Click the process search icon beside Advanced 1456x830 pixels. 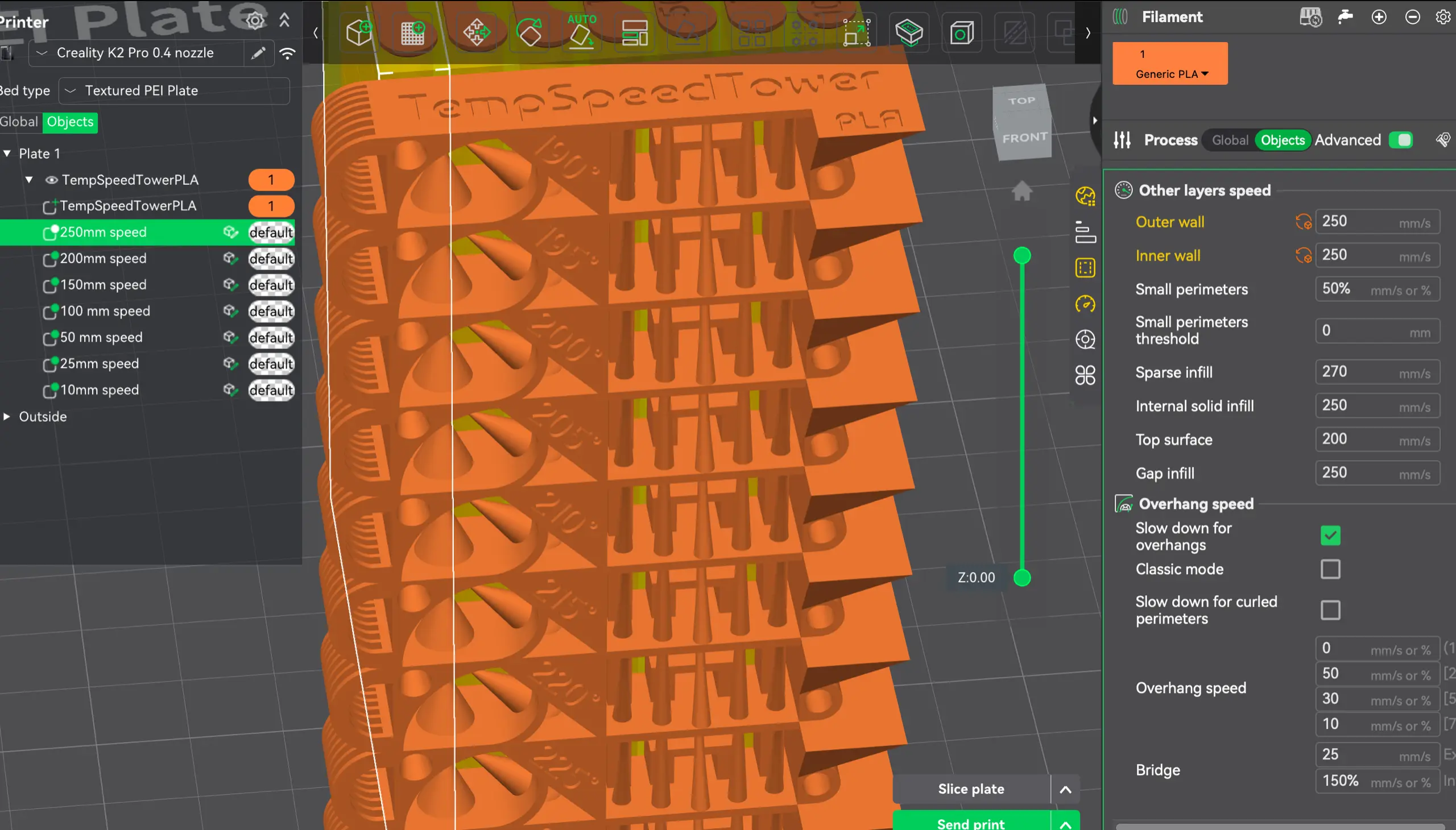(1443, 140)
